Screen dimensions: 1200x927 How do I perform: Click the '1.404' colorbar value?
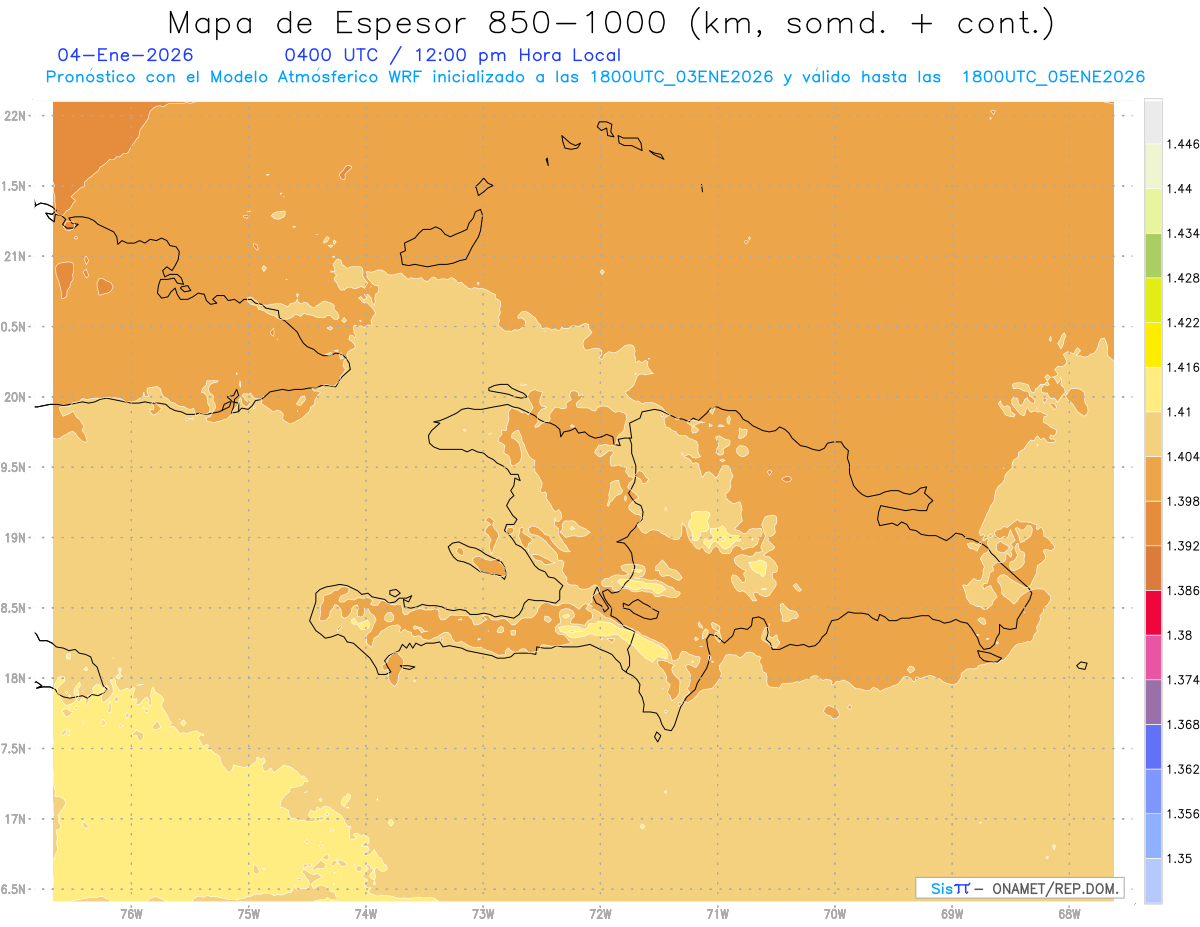pos(1182,456)
